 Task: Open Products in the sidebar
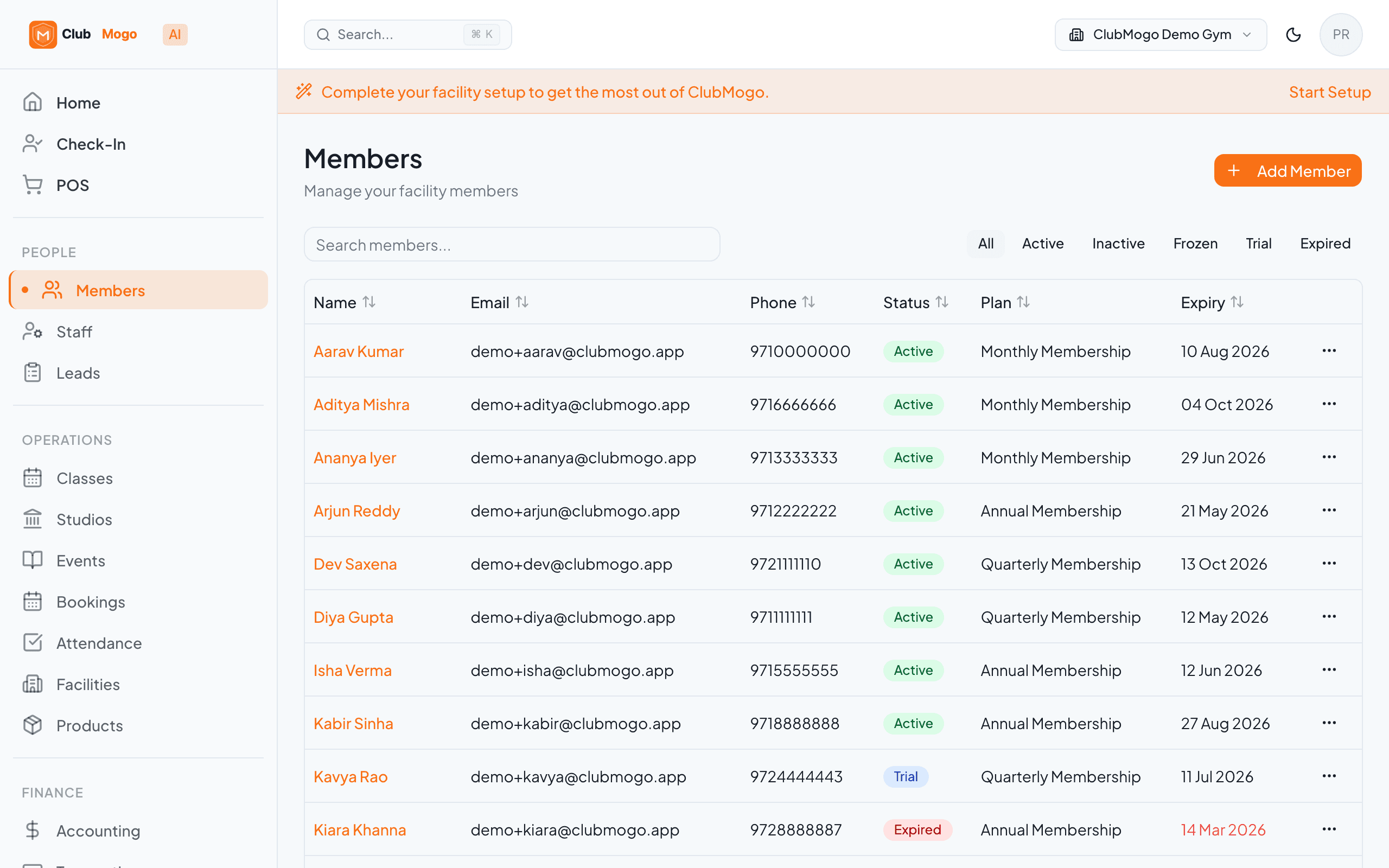pyautogui.click(x=138, y=726)
